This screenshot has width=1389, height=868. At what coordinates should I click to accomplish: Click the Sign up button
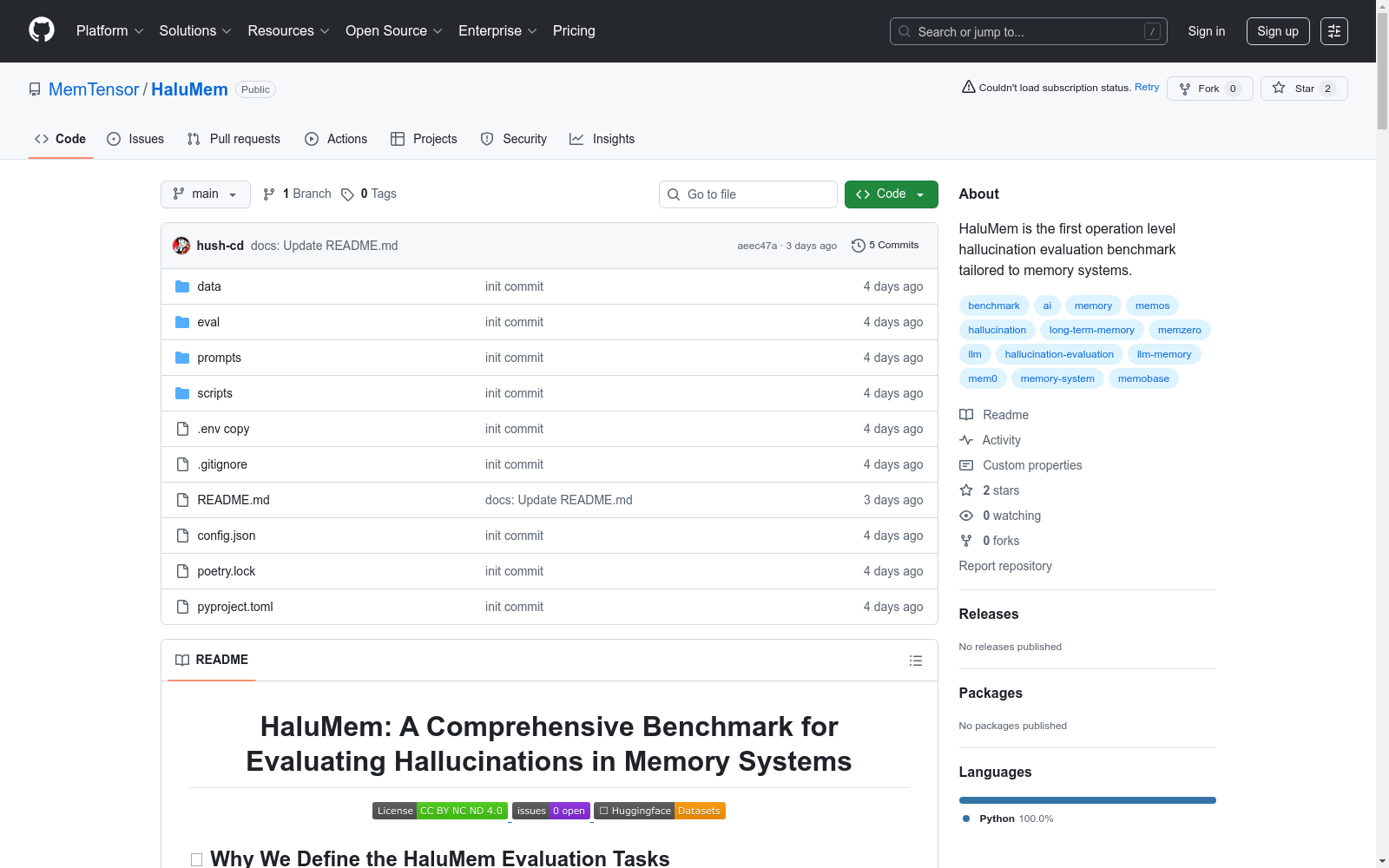[1278, 31]
